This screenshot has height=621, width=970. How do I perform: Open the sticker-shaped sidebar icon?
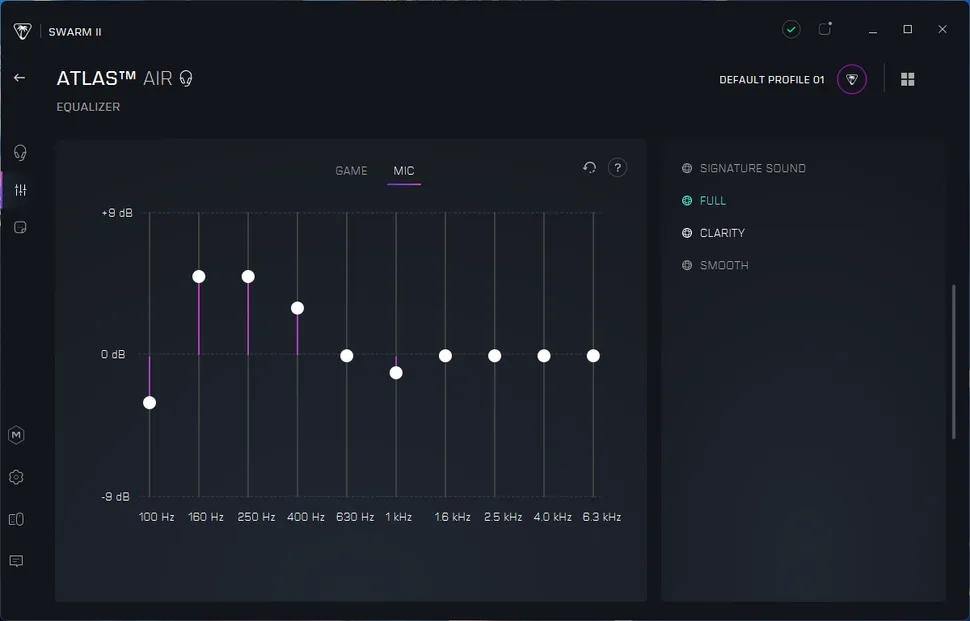click(x=19, y=228)
